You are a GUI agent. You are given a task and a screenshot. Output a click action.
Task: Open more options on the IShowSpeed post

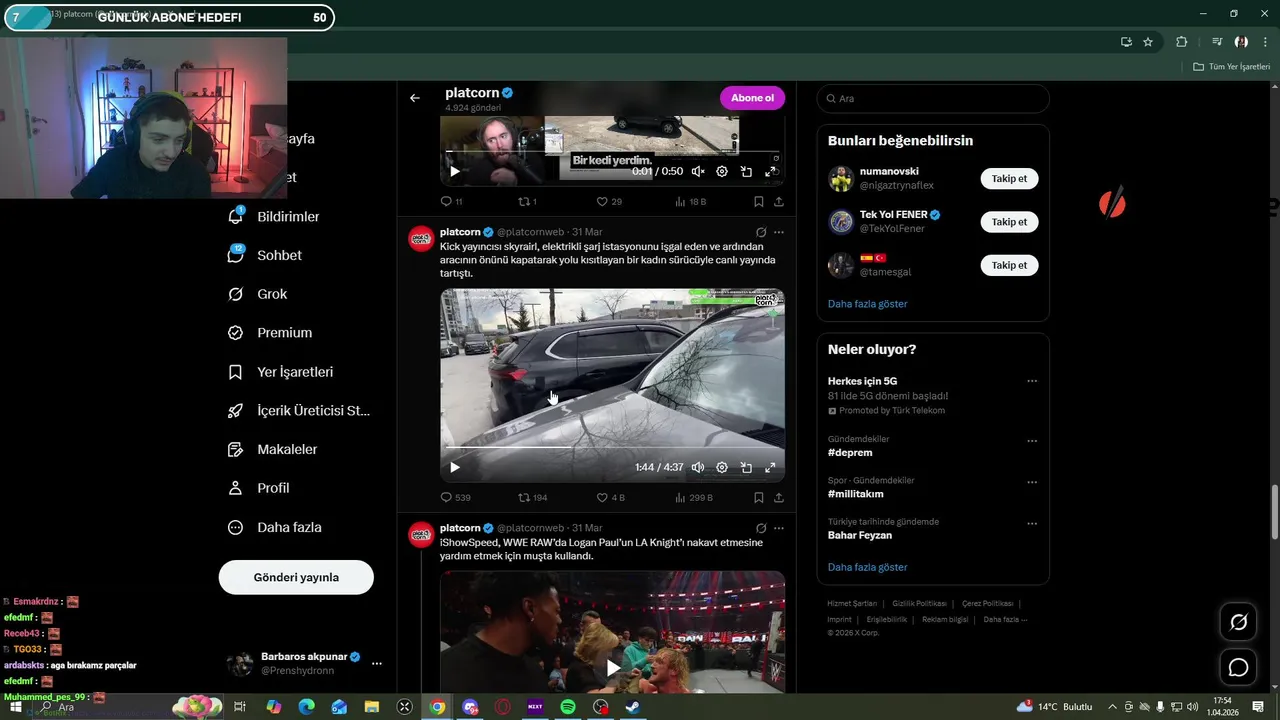[x=779, y=528]
